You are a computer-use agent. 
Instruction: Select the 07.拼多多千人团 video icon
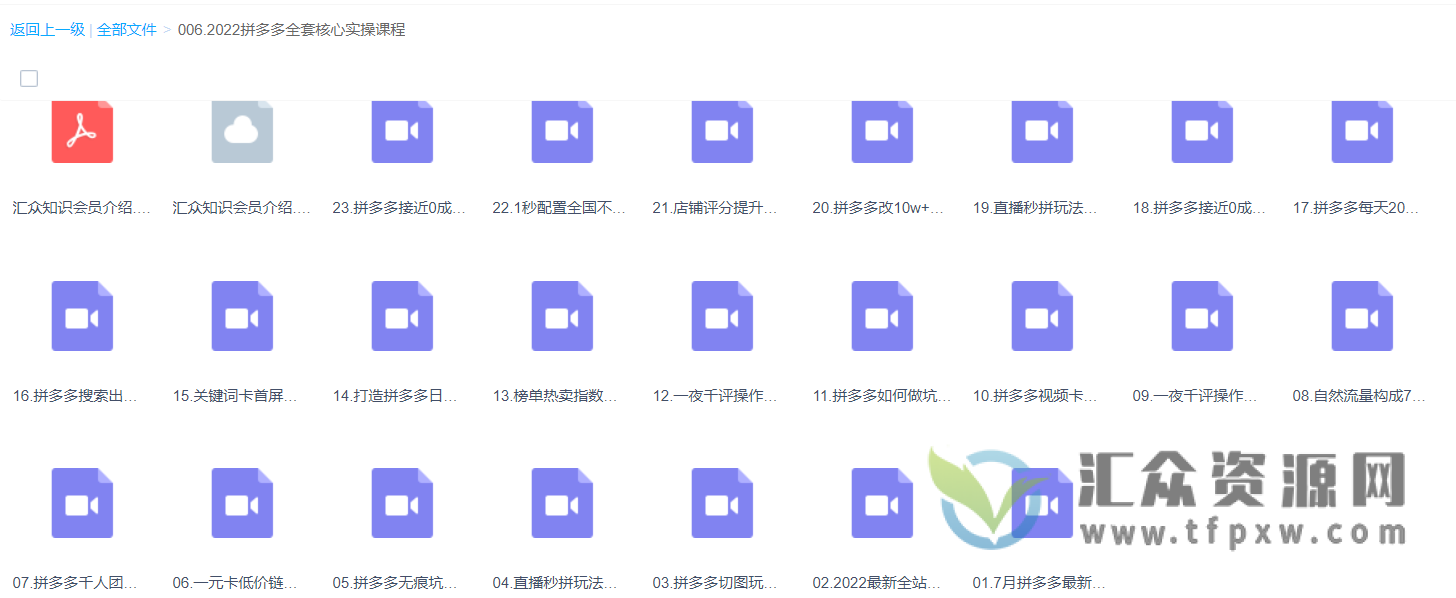click(x=82, y=503)
